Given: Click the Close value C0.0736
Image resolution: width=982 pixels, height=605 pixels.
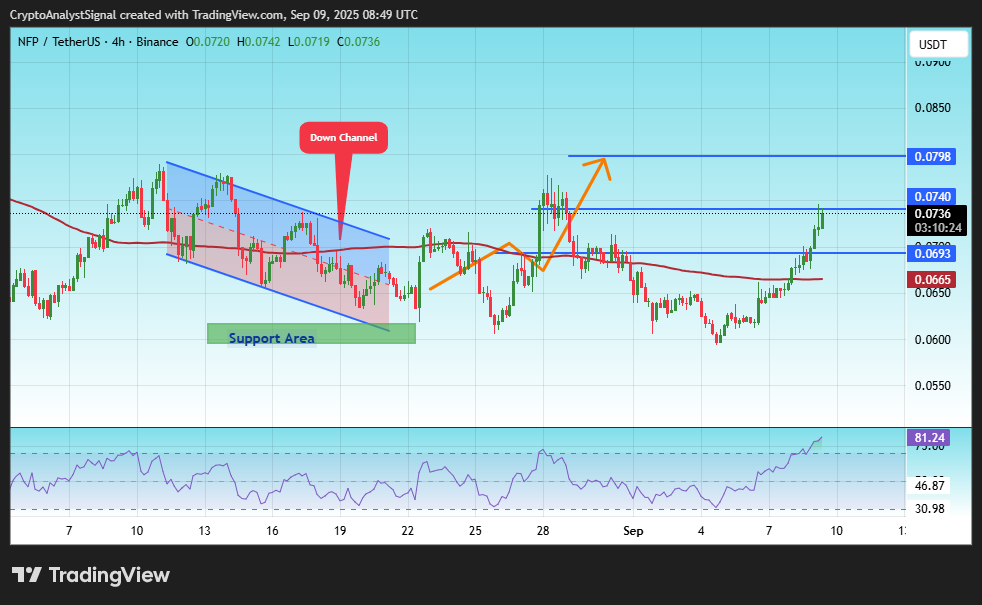Looking at the screenshot, I should click(358, 42).
